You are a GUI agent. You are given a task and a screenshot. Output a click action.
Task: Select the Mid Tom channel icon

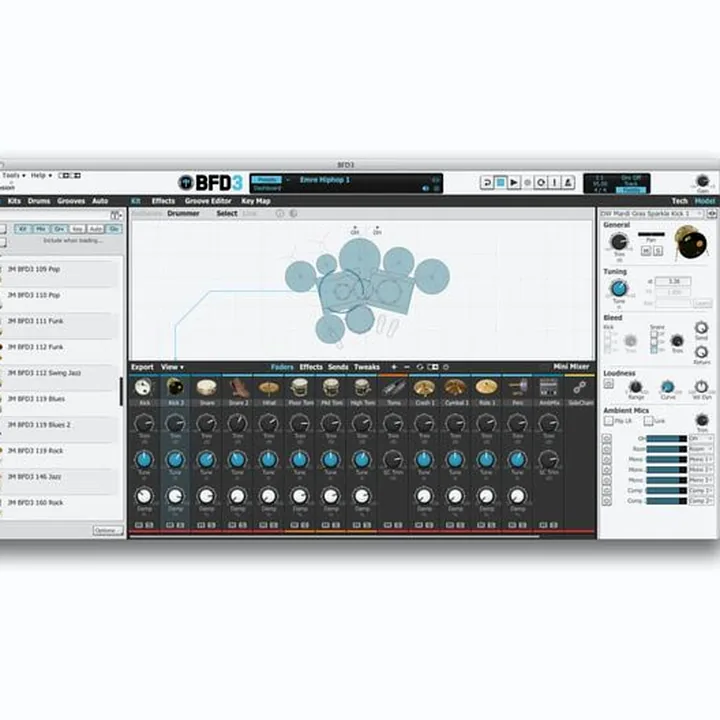(331, 388)
